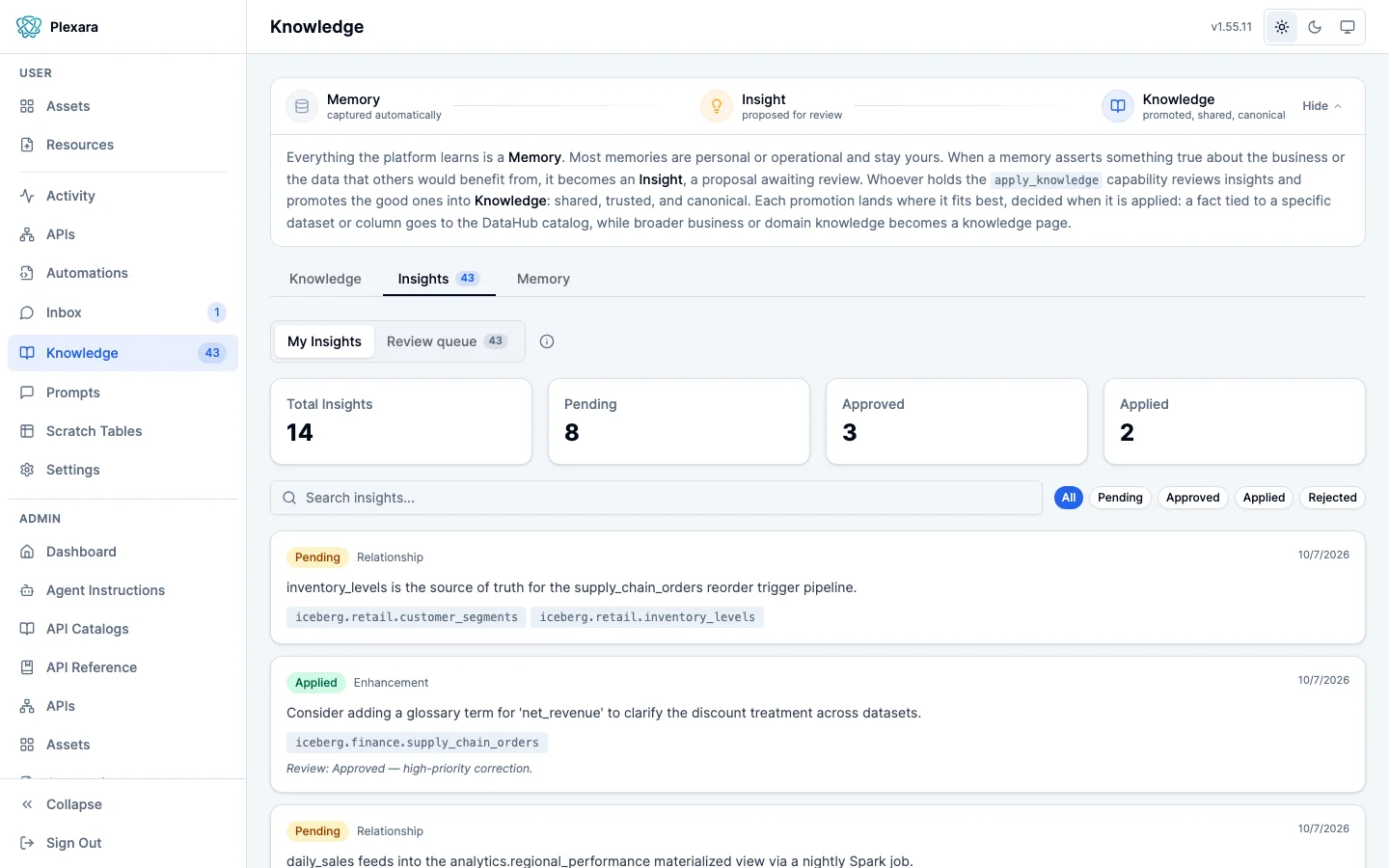Filter insights by Applied
Viewport: 1389px width, 868px height.
coord(1264,498)
